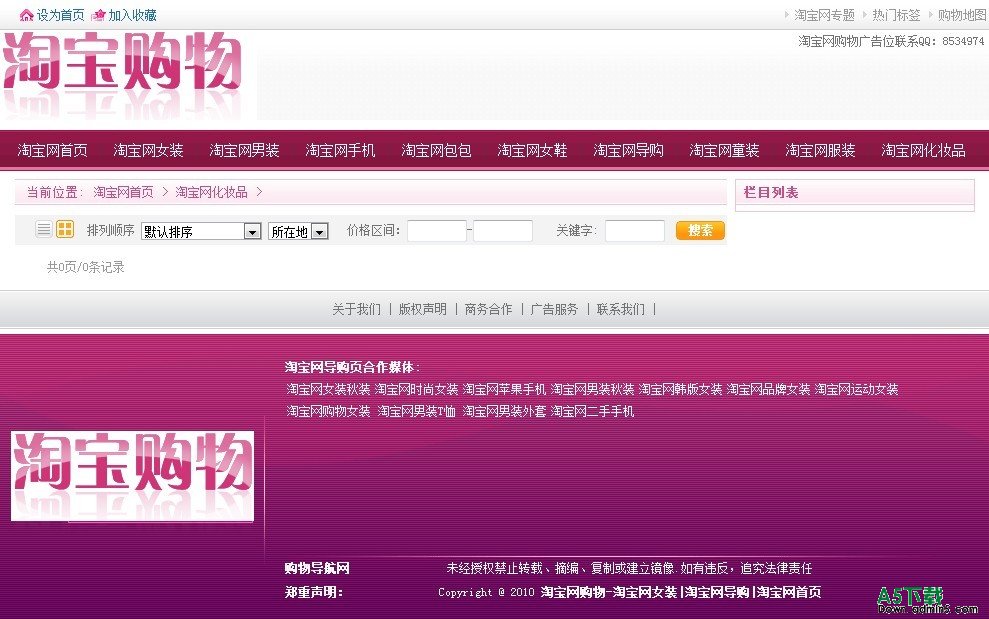
Task: Open 淘宝网购物女装 partner link
Action: coord(328,411)
